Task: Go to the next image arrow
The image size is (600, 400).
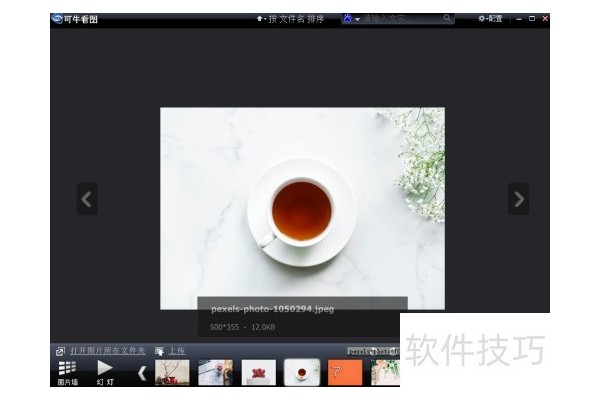Action: tap(518, 199)
